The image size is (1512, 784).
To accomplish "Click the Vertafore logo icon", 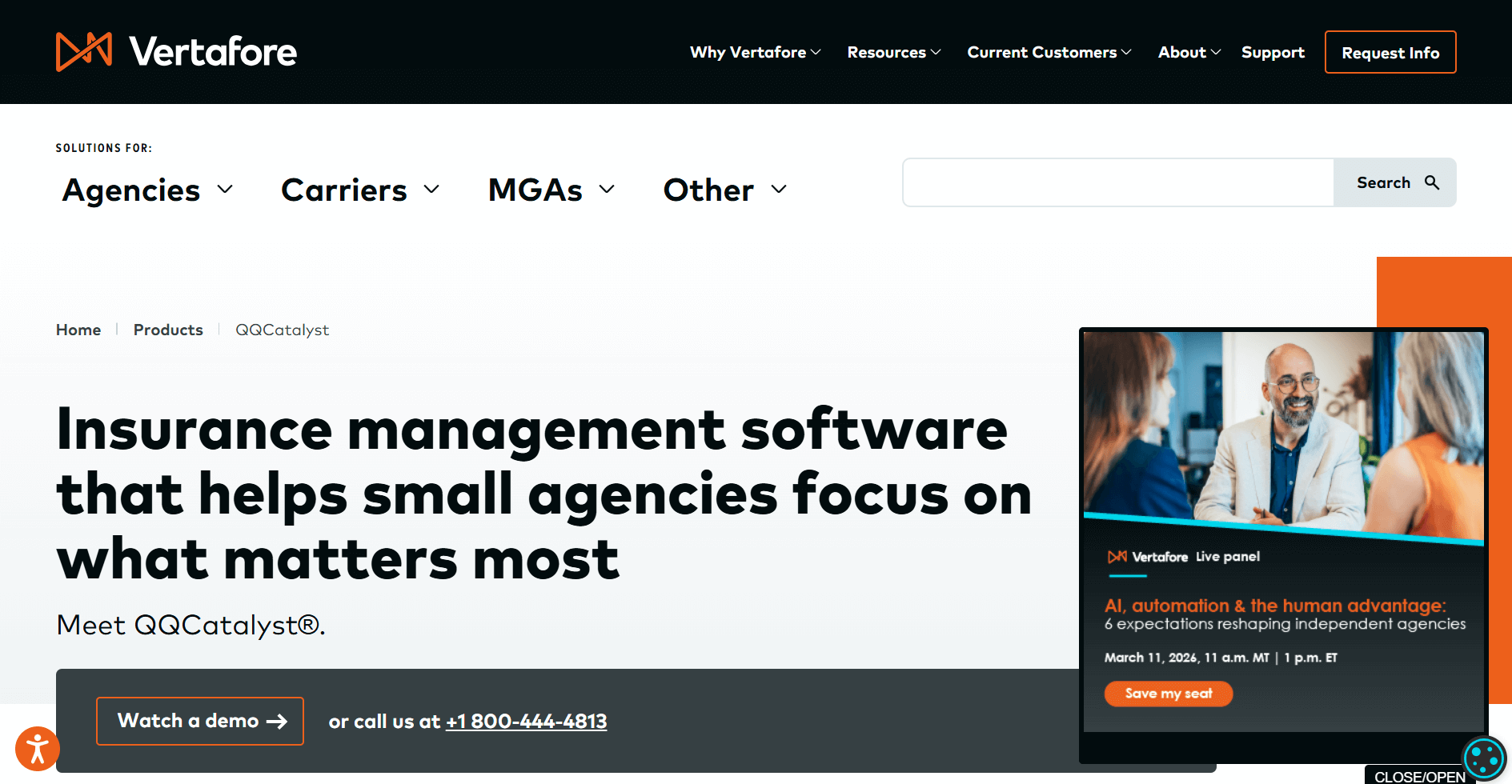I will point(84,52).
